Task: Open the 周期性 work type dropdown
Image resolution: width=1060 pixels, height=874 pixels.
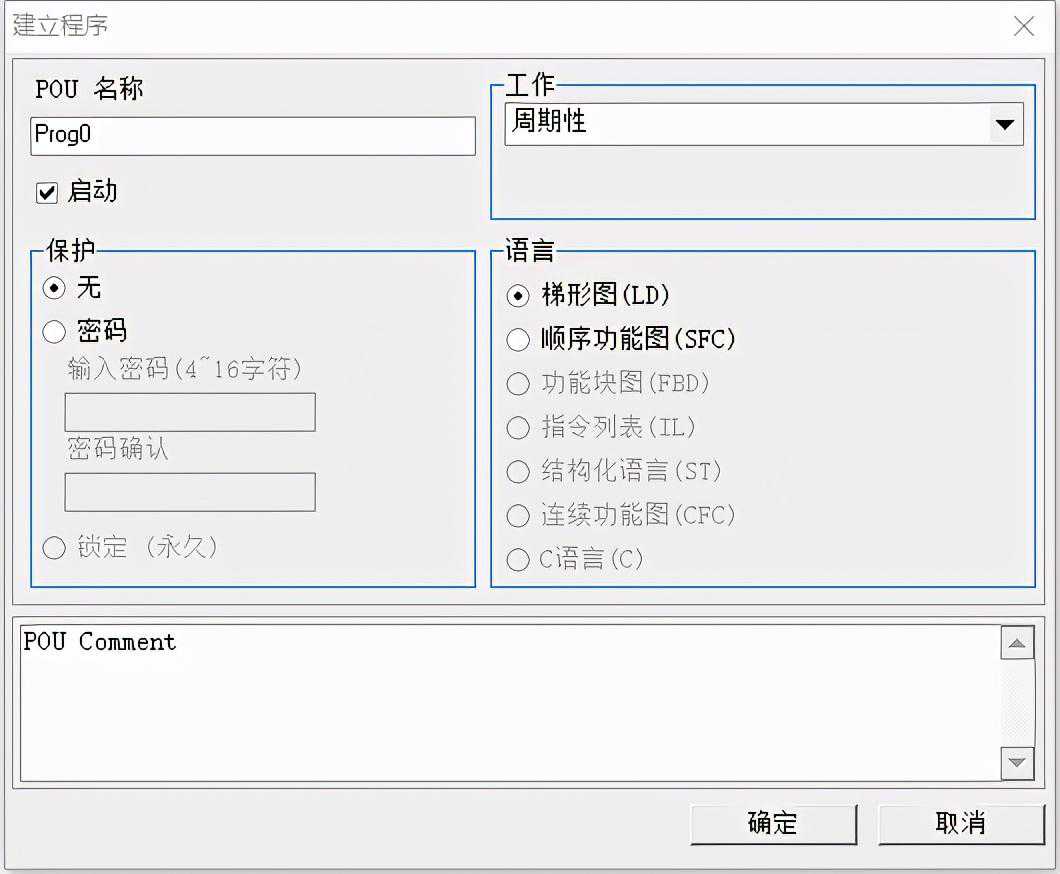Action: click(x=748, y=124)
